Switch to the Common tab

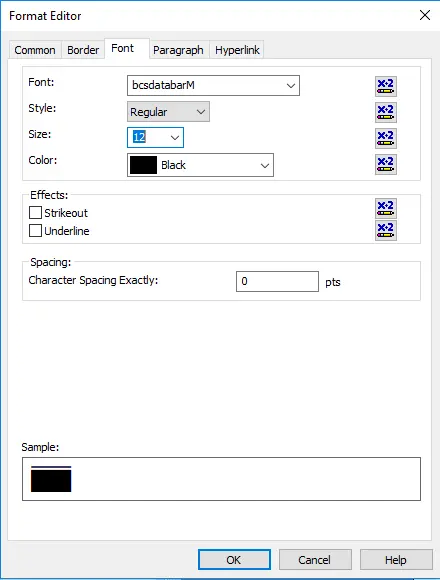pyautogui.click(x=35, y=50)
